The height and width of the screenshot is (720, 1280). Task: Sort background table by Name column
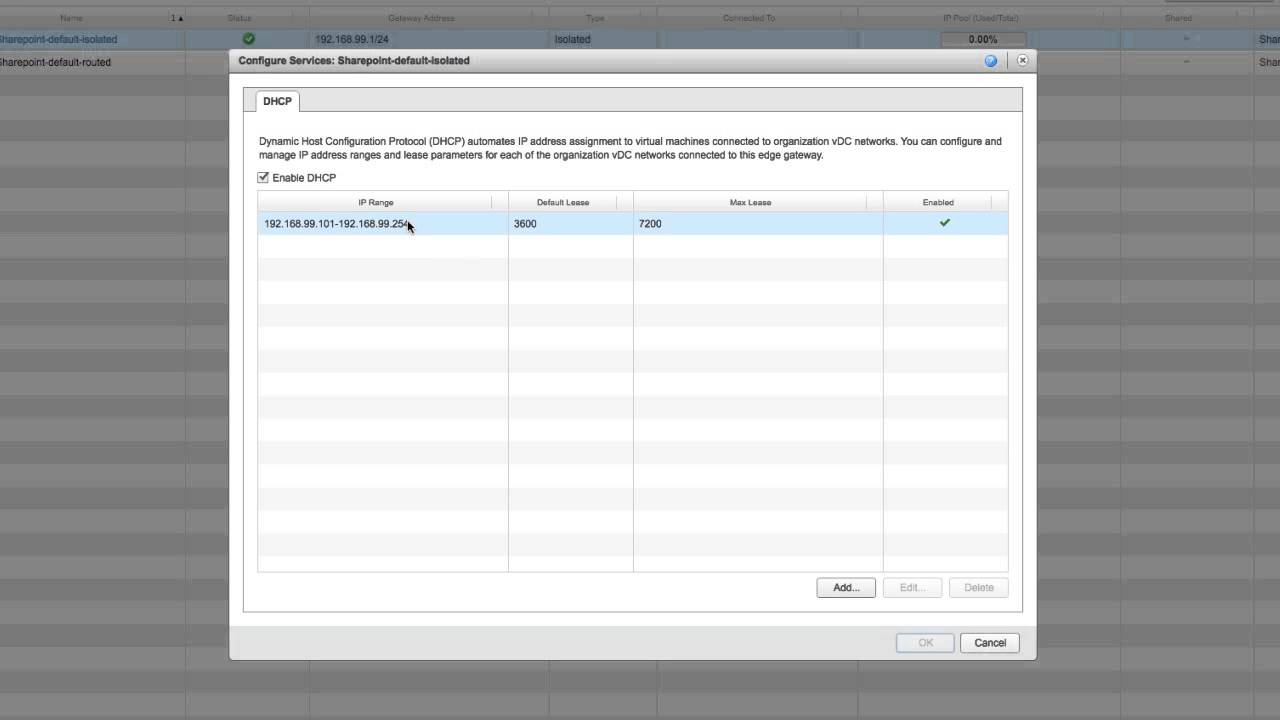coord(71,18)
